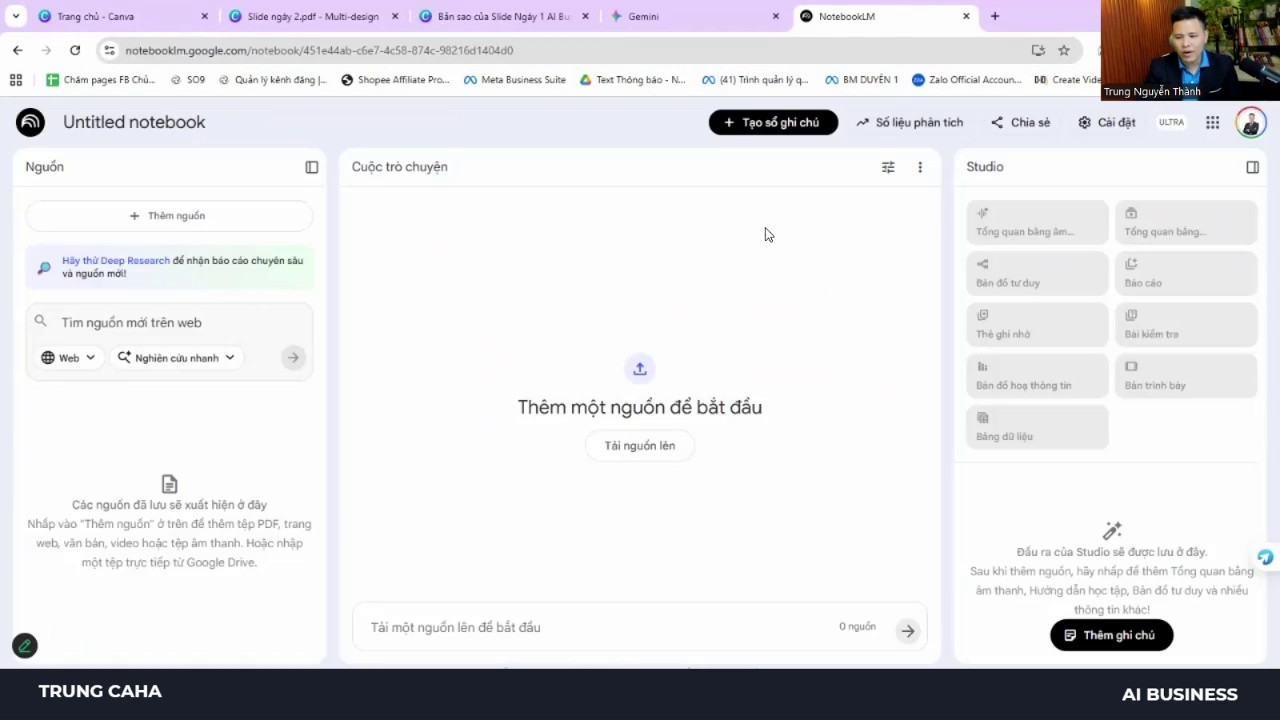Open the browser tab search dropdown

[16, 16]
